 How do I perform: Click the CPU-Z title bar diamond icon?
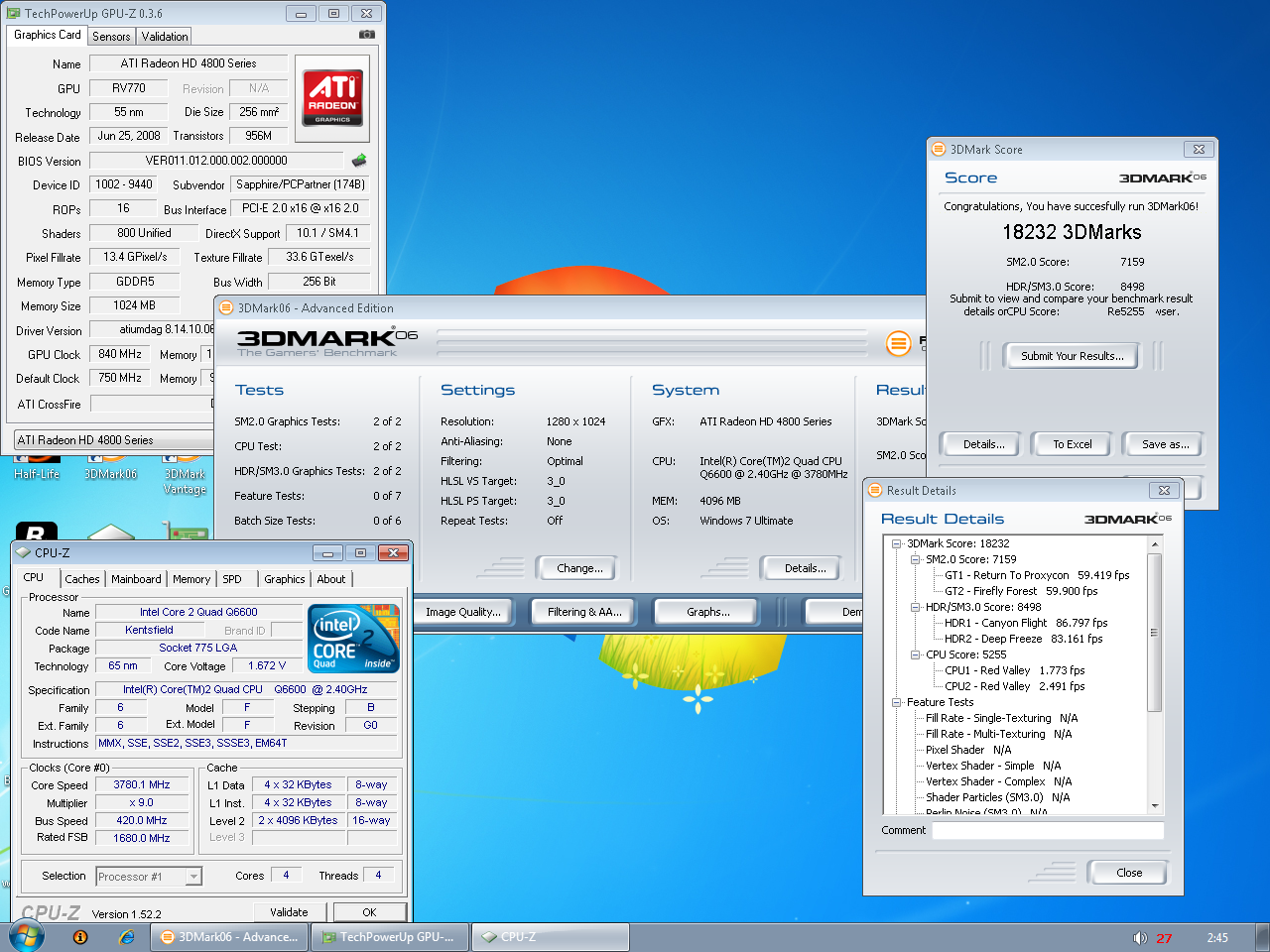click(x=23, y=552)
